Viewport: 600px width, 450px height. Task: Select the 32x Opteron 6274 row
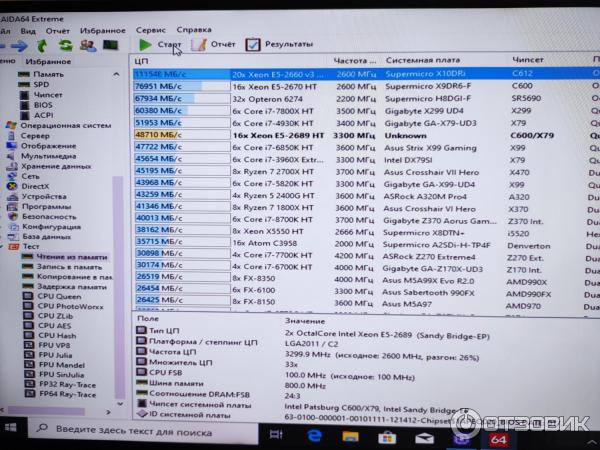click(366, 99)
